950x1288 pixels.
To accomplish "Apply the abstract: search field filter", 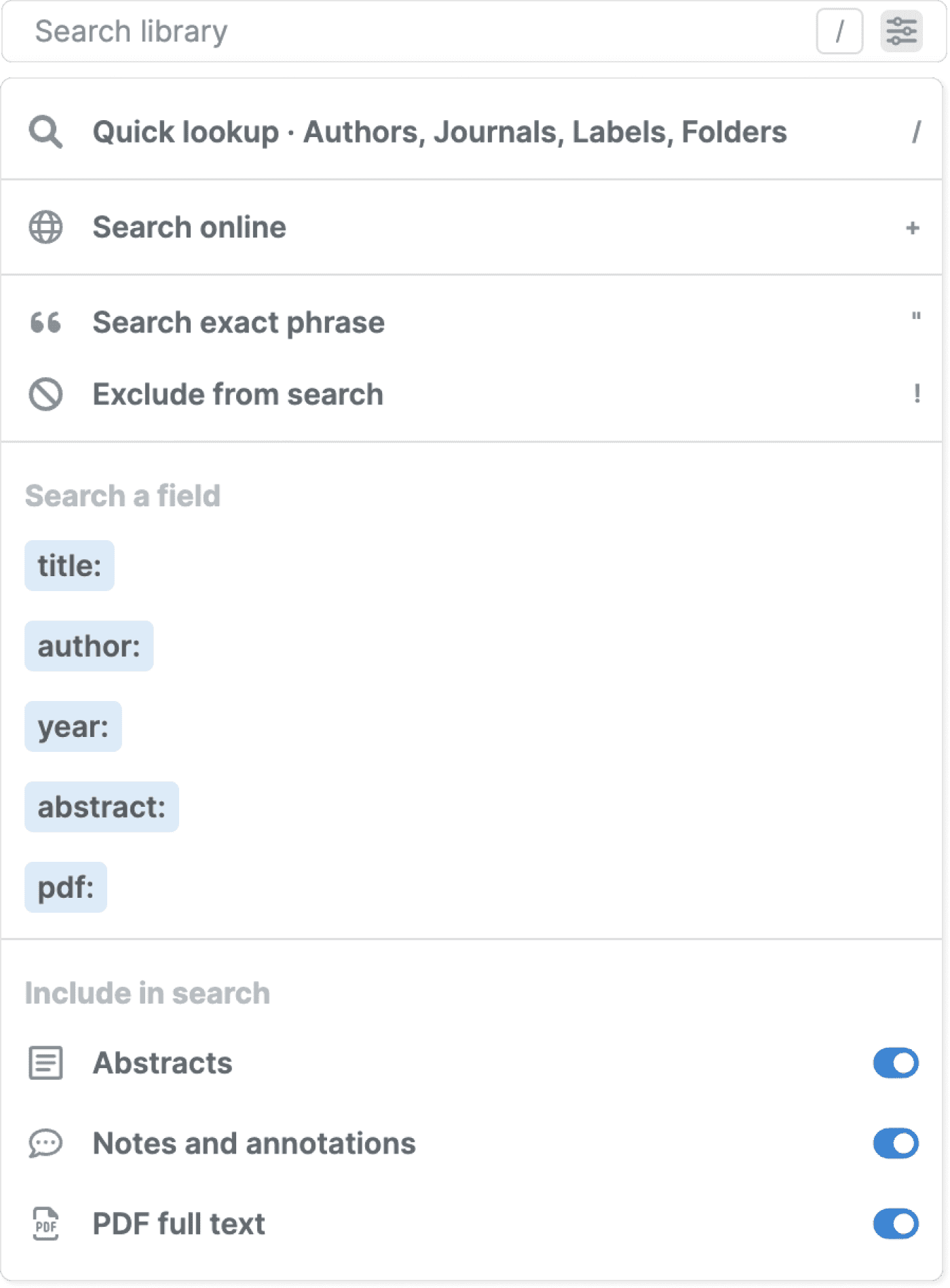I will pos(101,806).
